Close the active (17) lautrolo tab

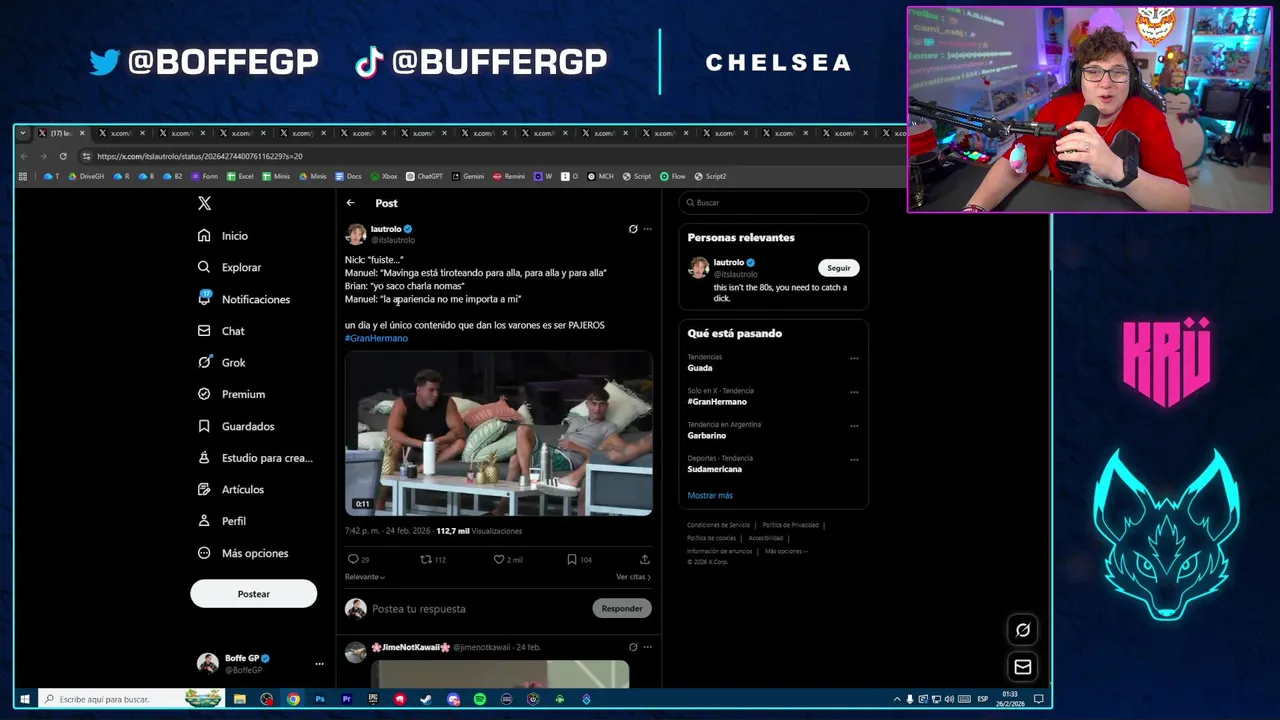[x=82, y=133]
